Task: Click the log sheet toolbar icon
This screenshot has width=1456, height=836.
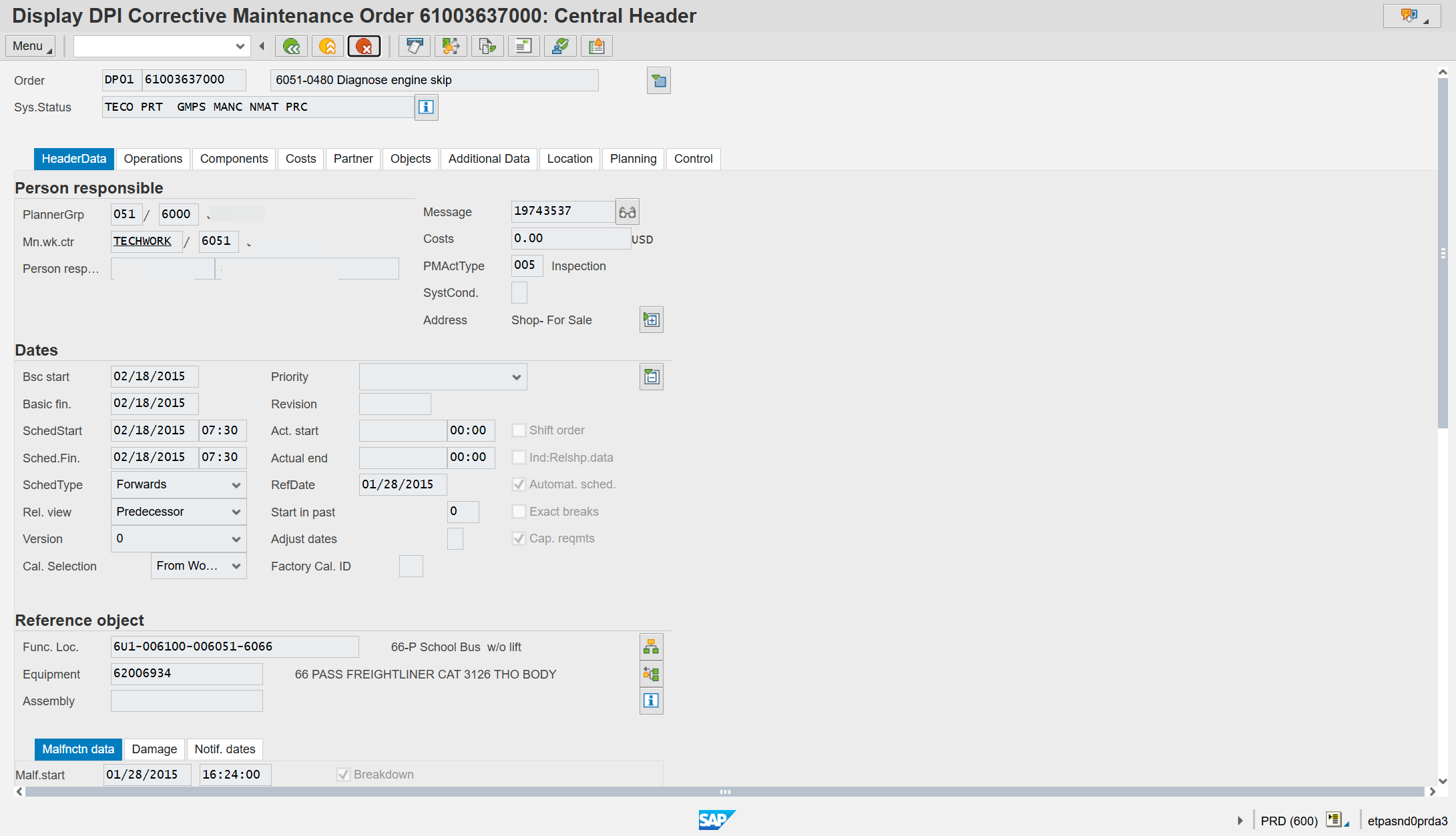Action: coord(524,46)
